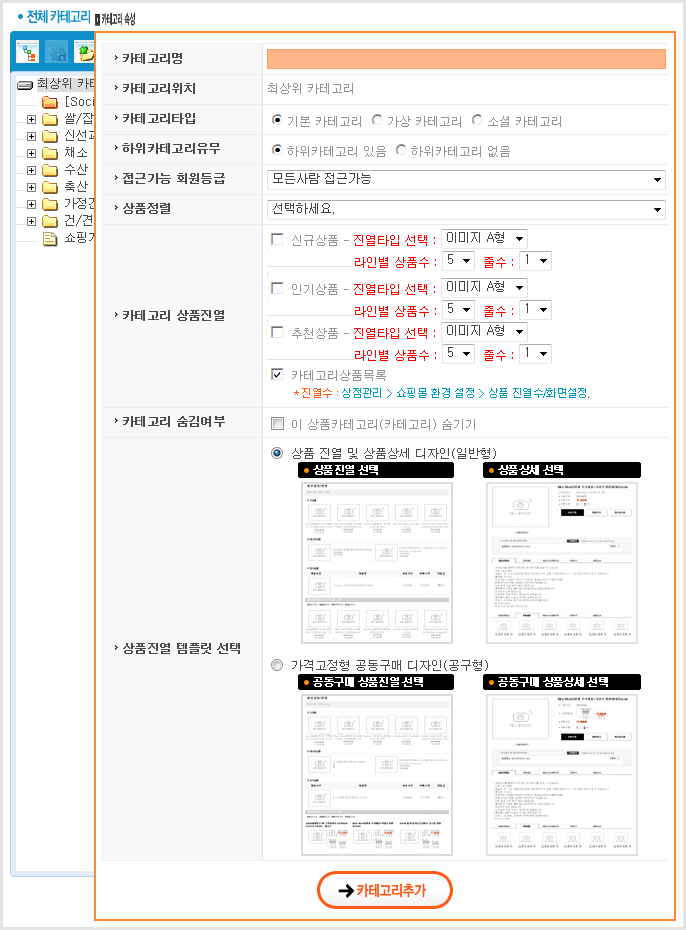Screen dimensions: 686x930
Task: Enable the 신규상품 checkbox
Action: 277,239
